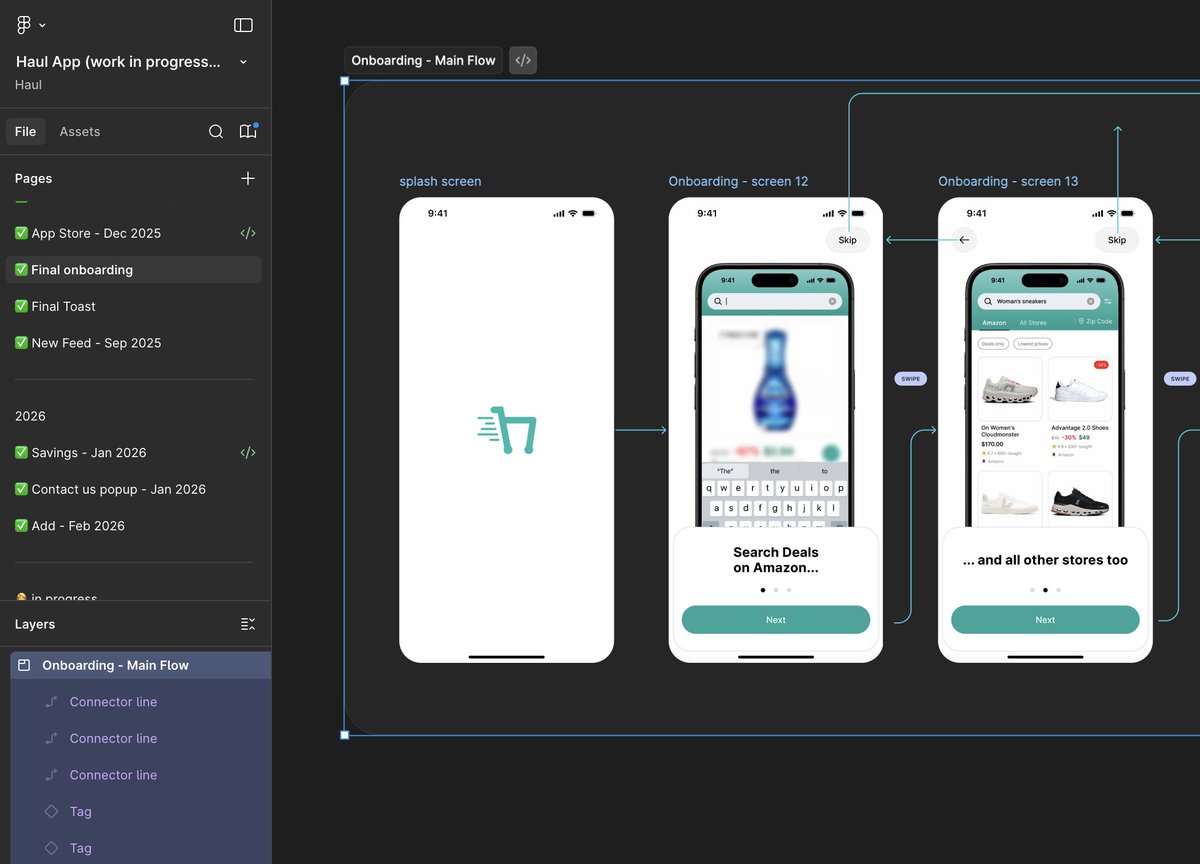Click the top-left selection handle of section
Image resolution: width=1200 pixels, height=864 pixels.
pos(345,81)
